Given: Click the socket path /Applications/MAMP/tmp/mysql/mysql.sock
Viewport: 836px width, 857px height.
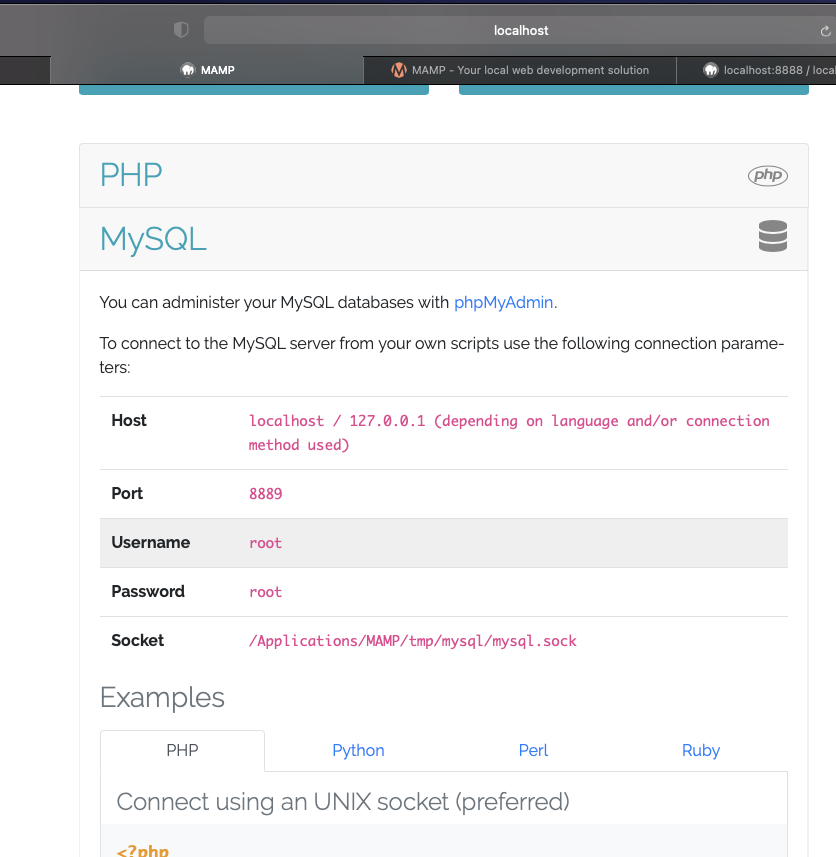Looking at the screenshot, I should point(413,641).
